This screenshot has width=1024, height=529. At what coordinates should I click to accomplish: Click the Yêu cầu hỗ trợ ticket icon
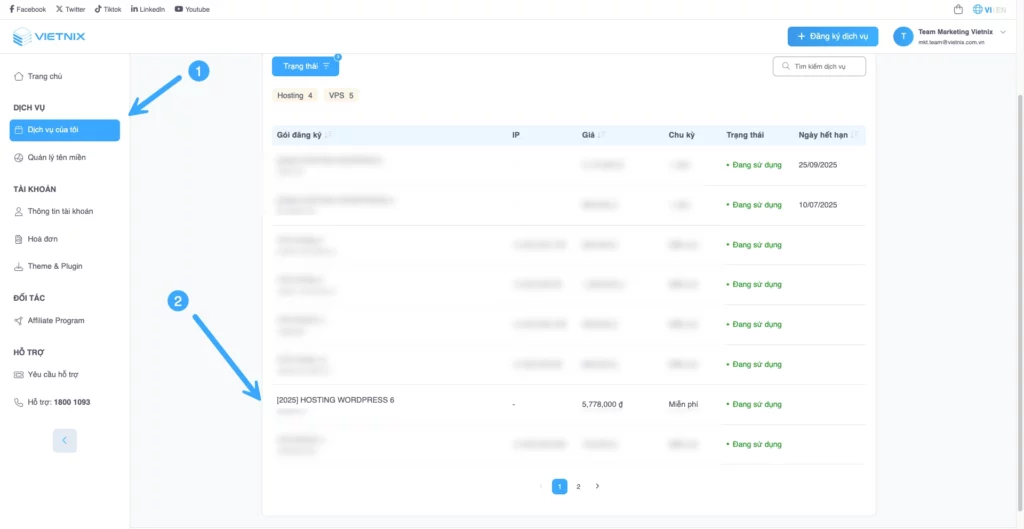click(x=18, y=375)
